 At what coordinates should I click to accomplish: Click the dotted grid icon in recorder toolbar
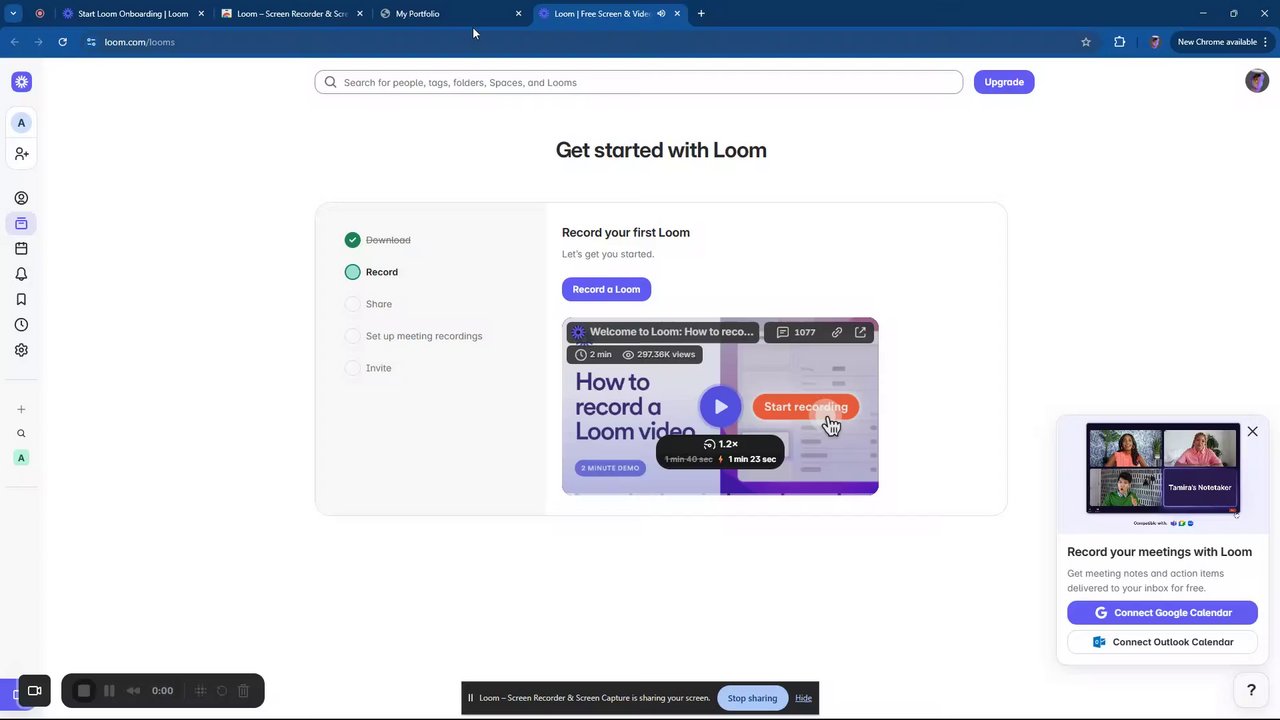tap(200, 691)
